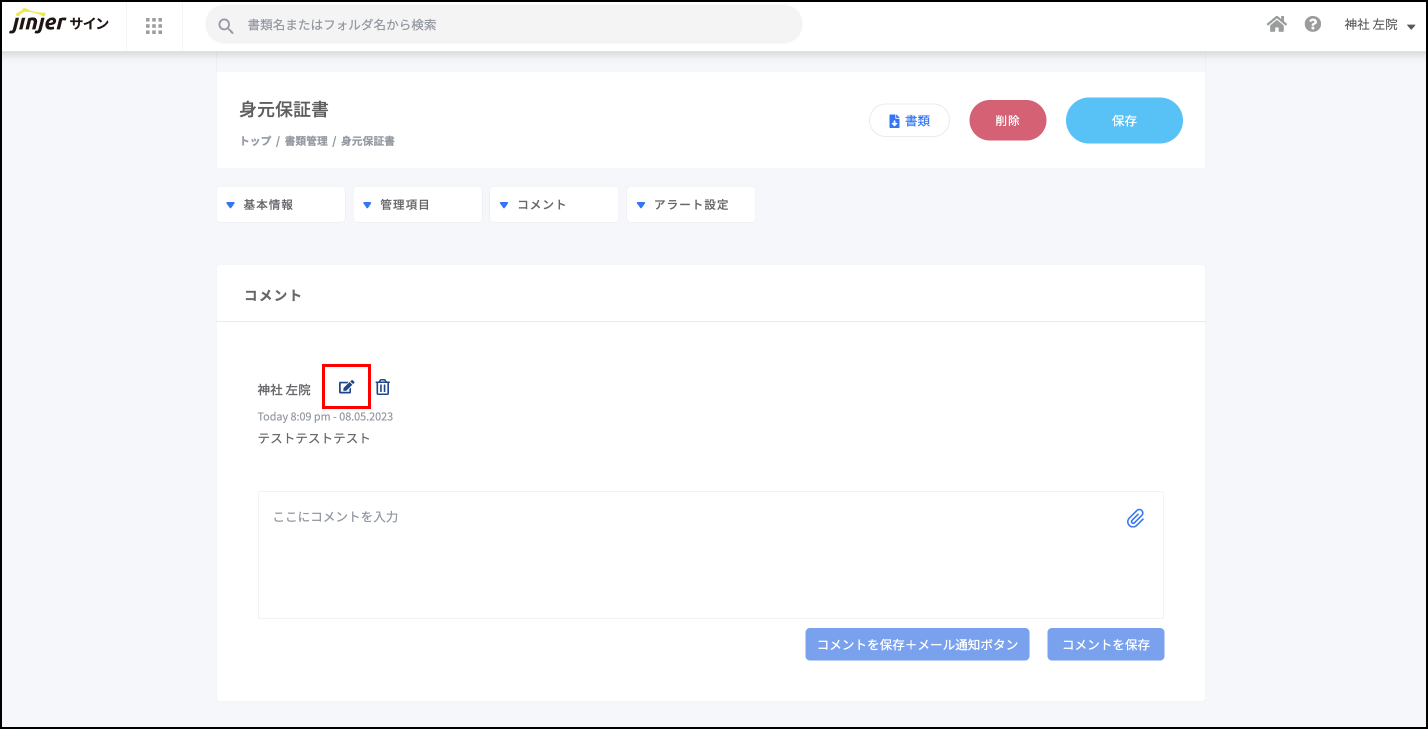
Task: Open help question mark icon
Action: point(1313,25)
